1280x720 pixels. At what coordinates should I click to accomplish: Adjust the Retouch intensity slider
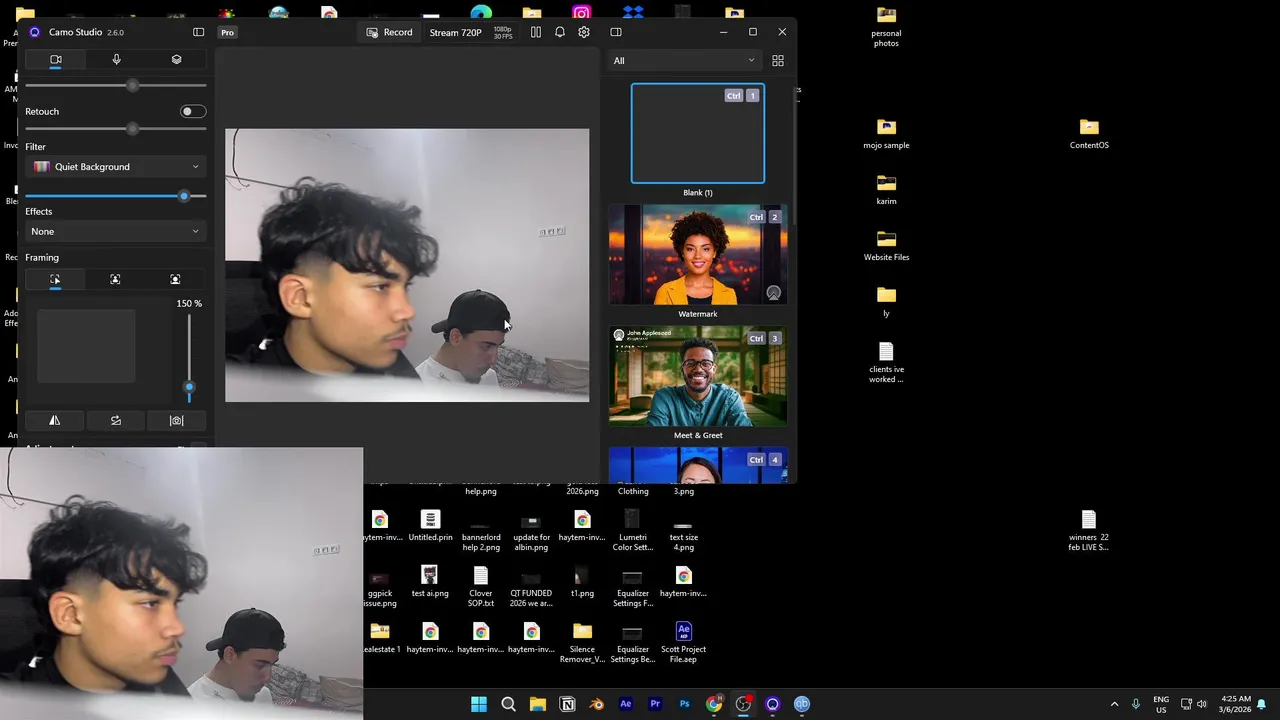point(115,129)
